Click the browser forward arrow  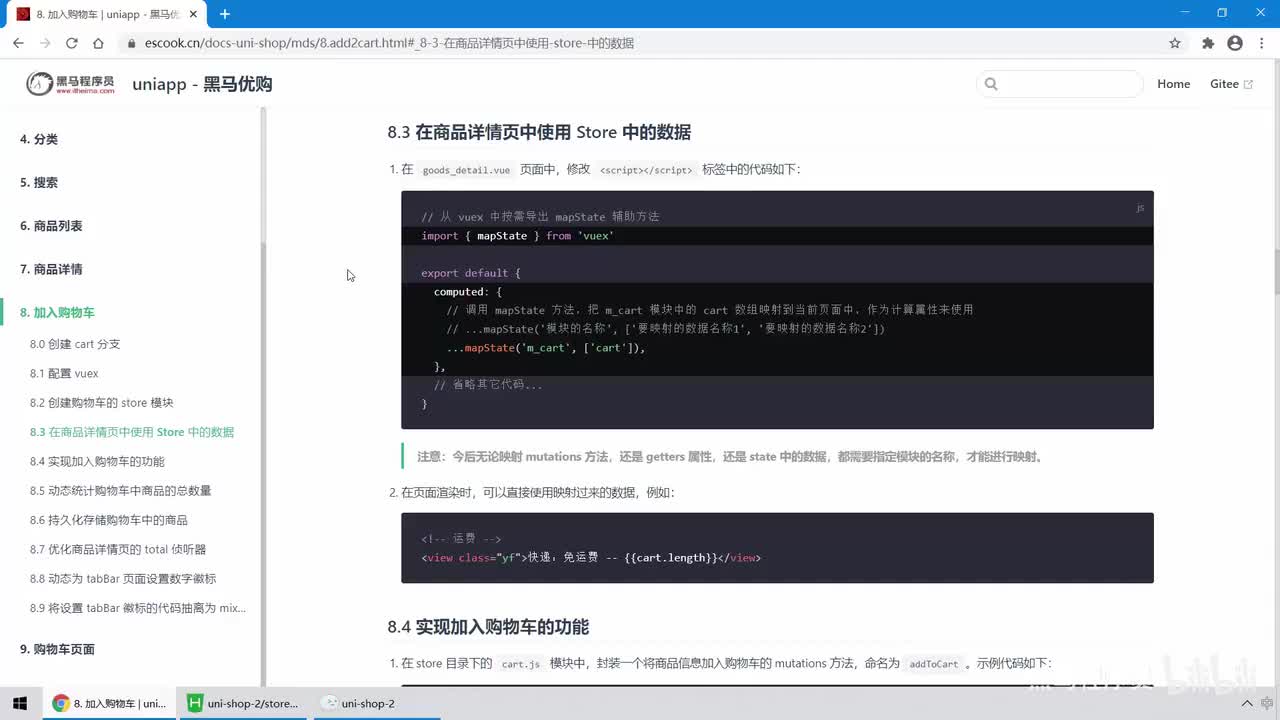click(x=45, y=43)
